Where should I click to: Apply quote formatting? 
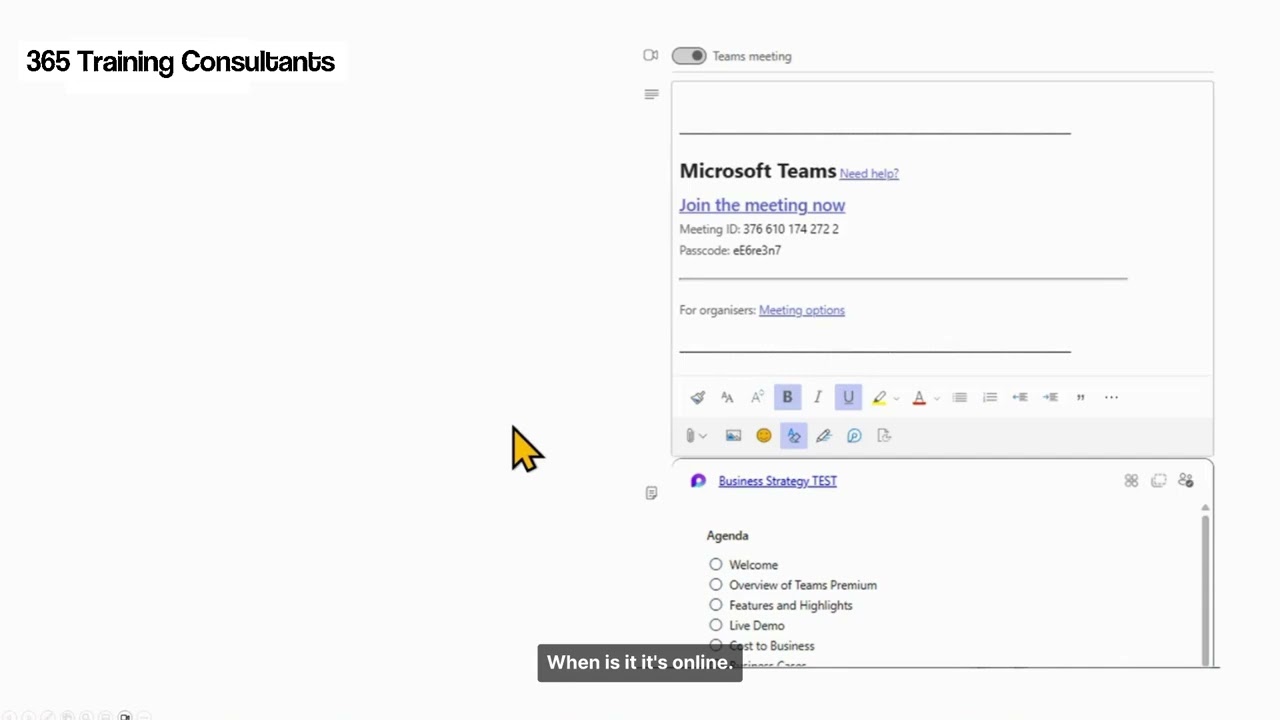tap(1080, 397)
